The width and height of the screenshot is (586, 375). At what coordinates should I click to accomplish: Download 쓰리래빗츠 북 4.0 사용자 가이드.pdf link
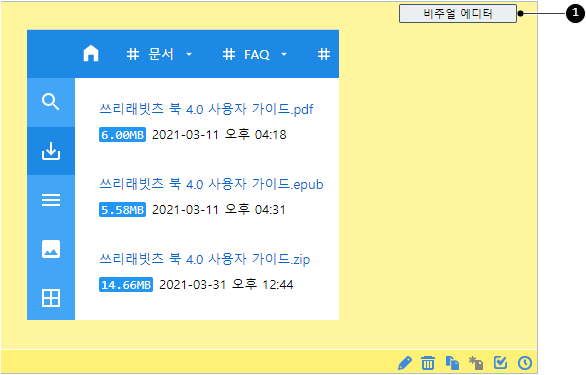click(x=206, y=109)
